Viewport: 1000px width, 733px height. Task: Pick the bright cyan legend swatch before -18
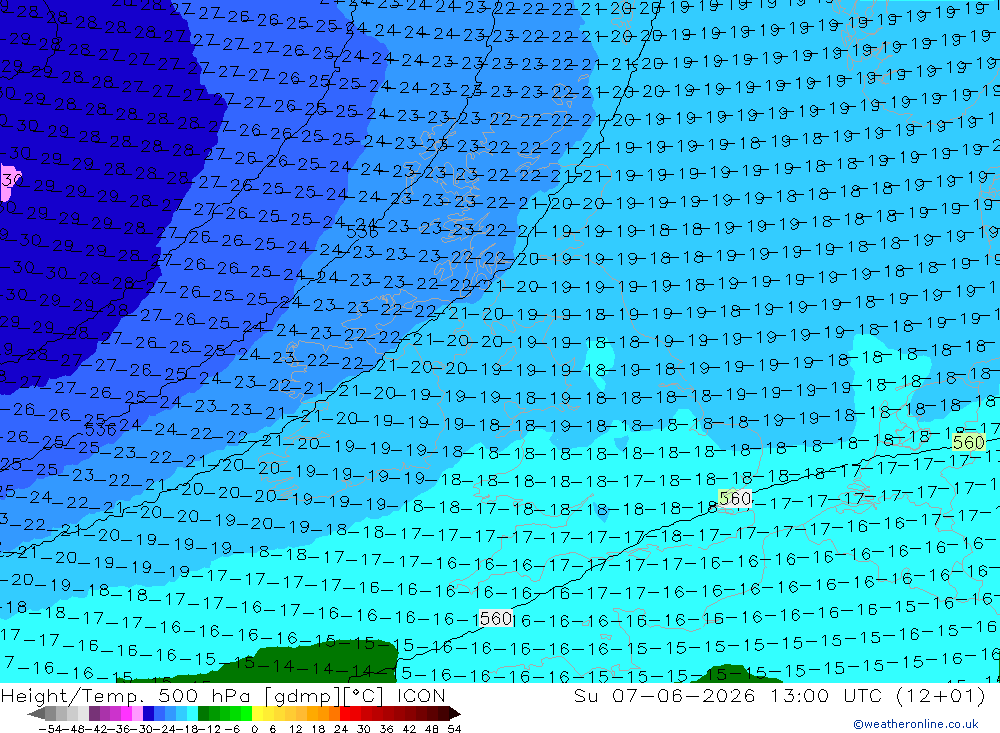click(192, 713)
